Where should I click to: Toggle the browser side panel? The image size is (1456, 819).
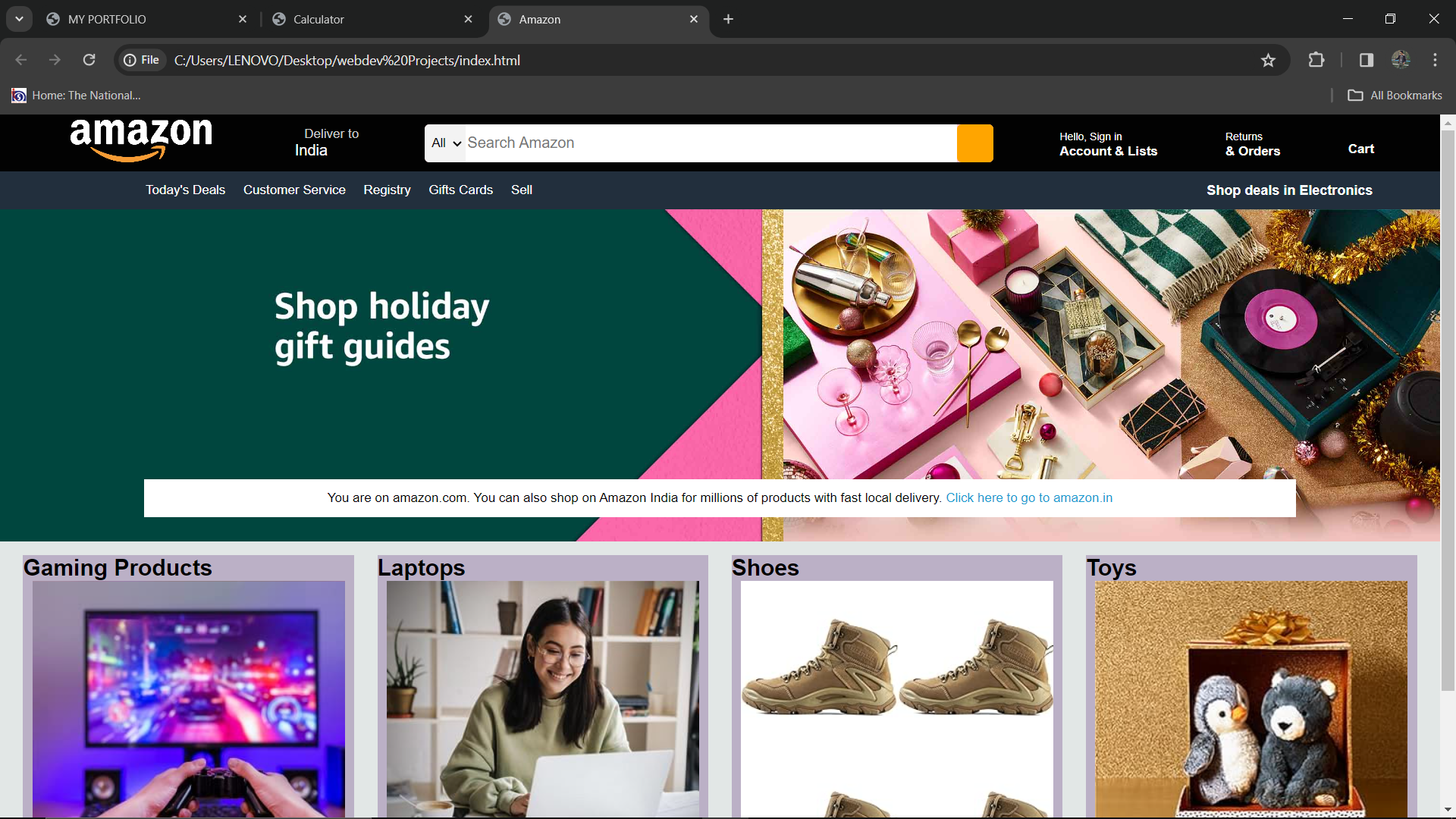(x=1367, y=60)
